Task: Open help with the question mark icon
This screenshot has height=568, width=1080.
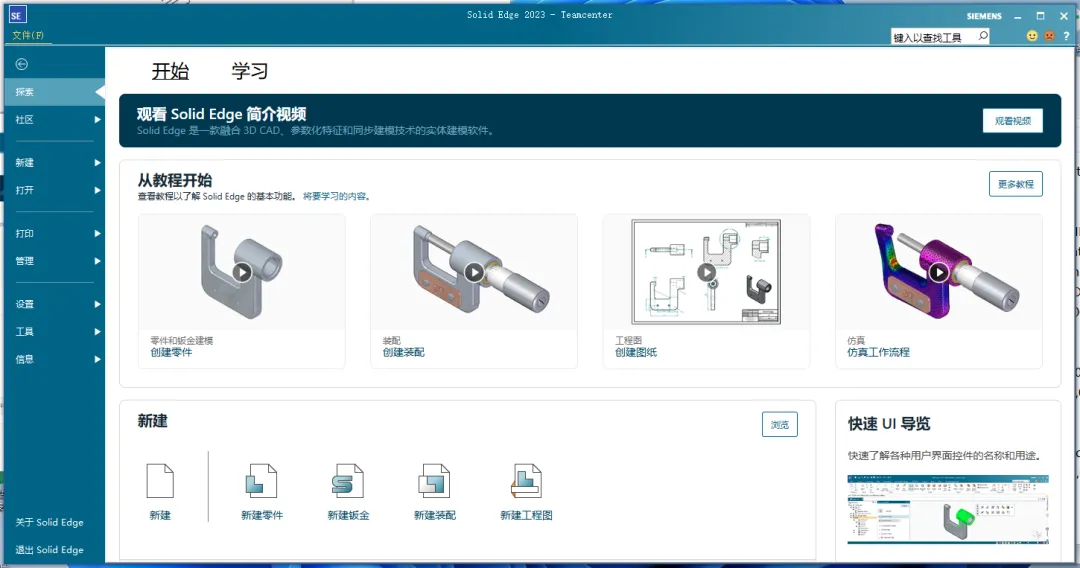Action: (1066, 36)
